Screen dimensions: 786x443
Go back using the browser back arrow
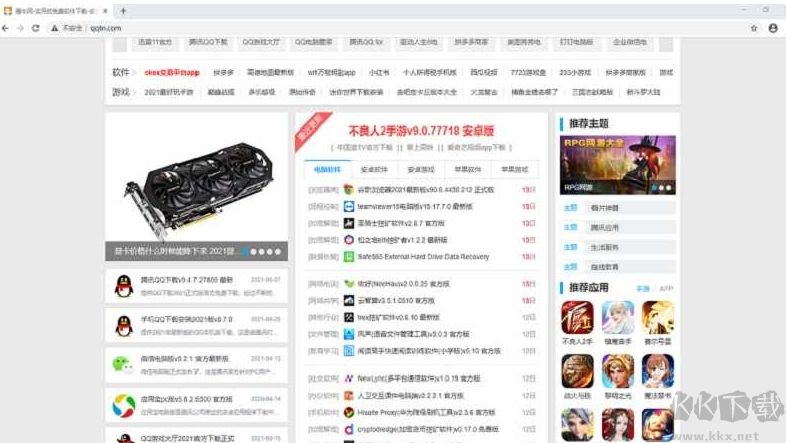[x=6, y=28]
